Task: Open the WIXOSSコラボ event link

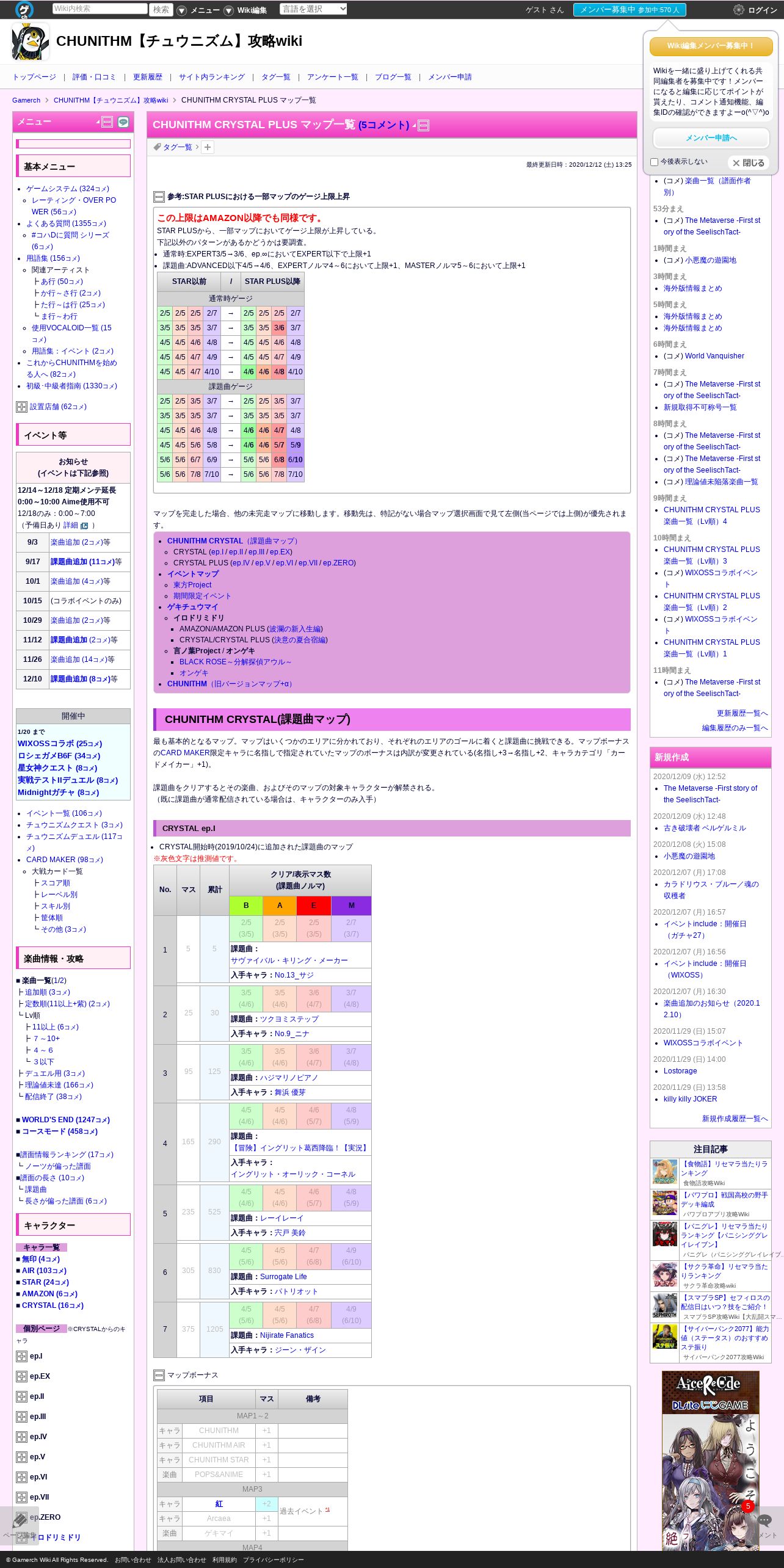Action: coord(60,744)
